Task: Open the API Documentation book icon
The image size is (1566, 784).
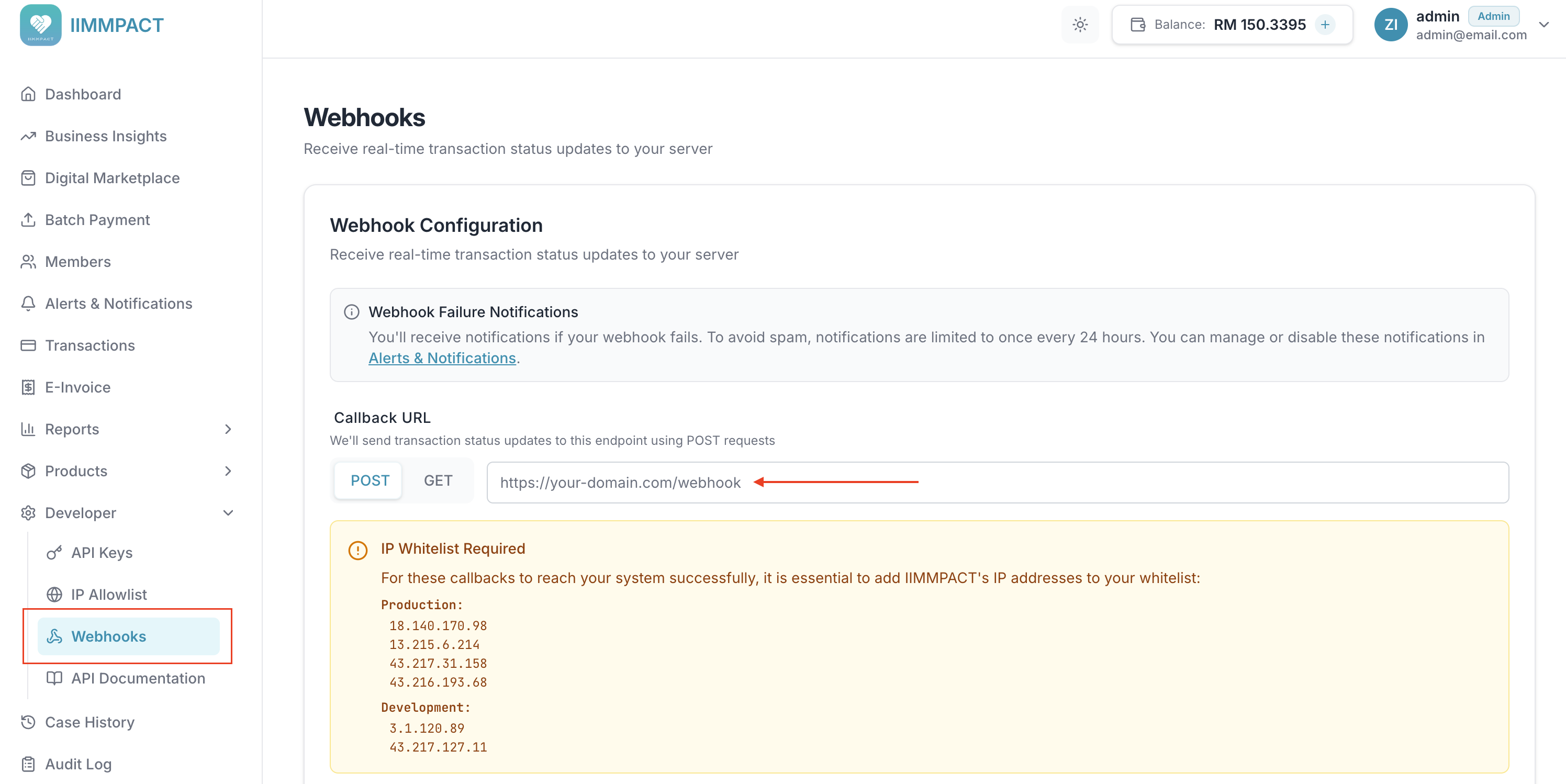Action: (55, 678)
